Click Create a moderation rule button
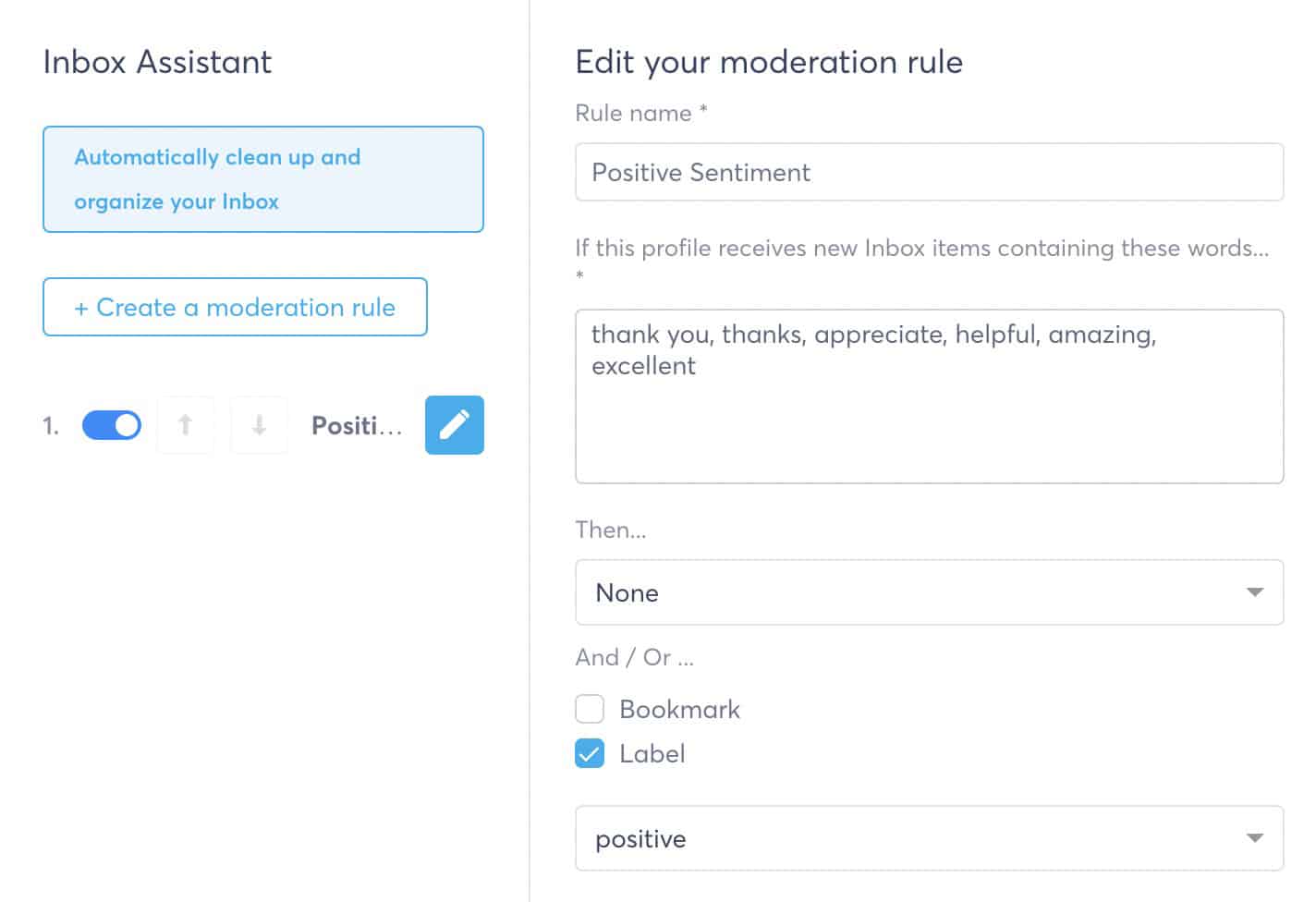Viewport: 1316px width, 902px height. [x=235, y=307]
